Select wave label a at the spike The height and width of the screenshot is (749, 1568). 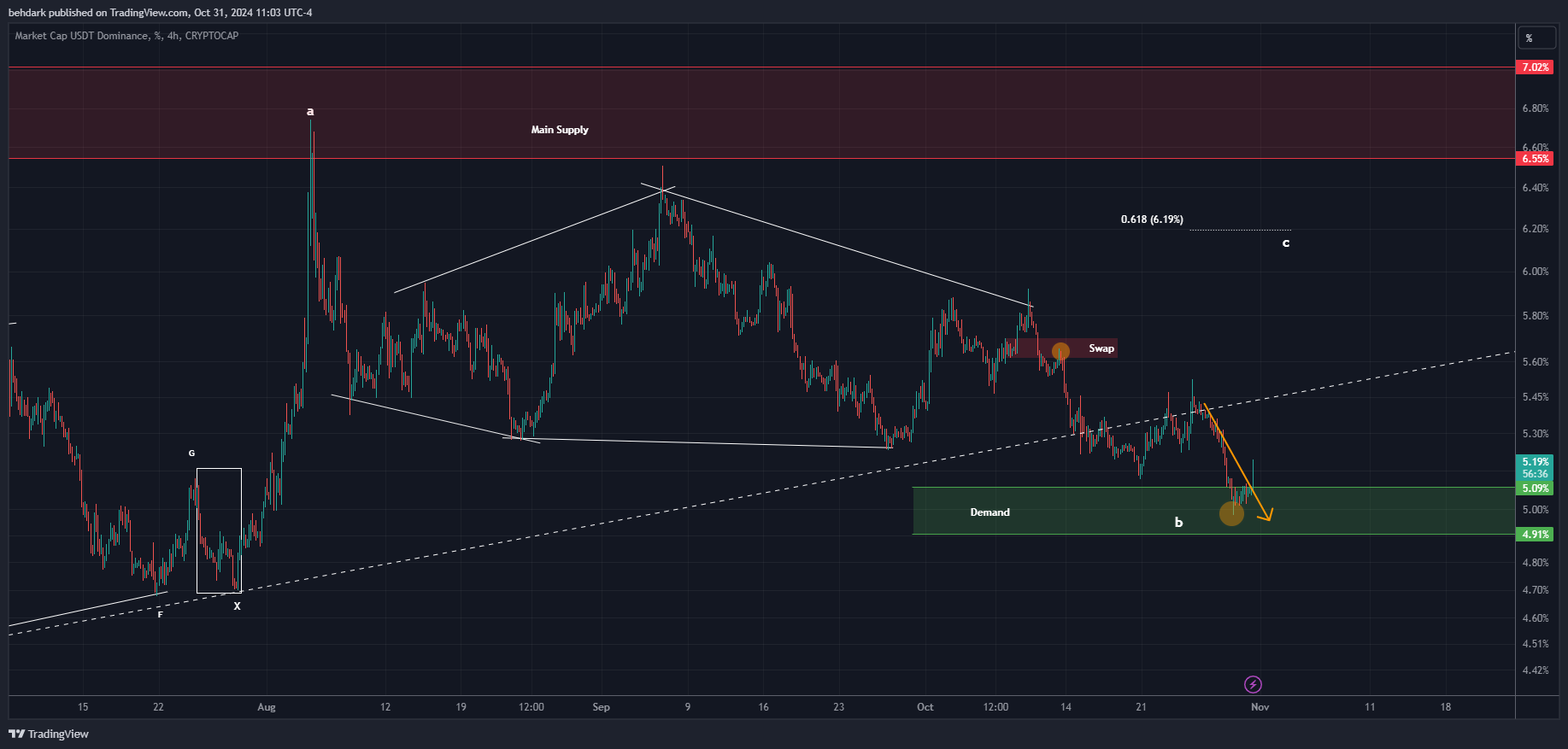[310, 111]
